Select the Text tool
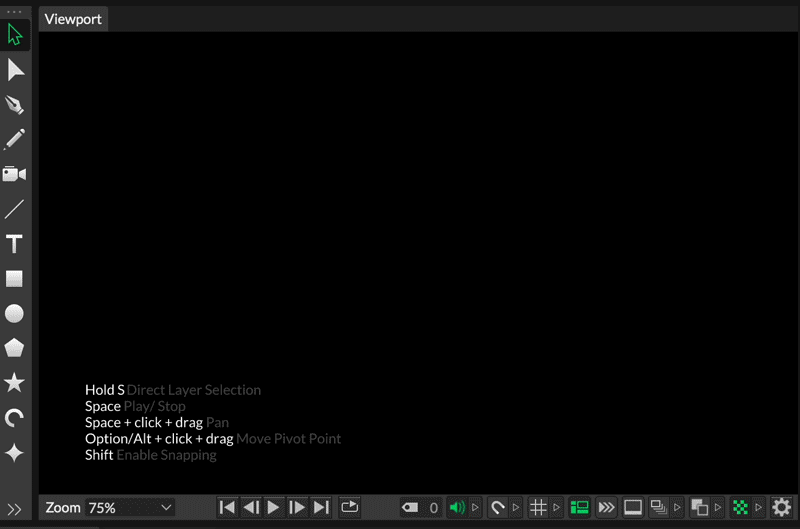The height and width of the screenshot is (529, 800). click(14, 244)
